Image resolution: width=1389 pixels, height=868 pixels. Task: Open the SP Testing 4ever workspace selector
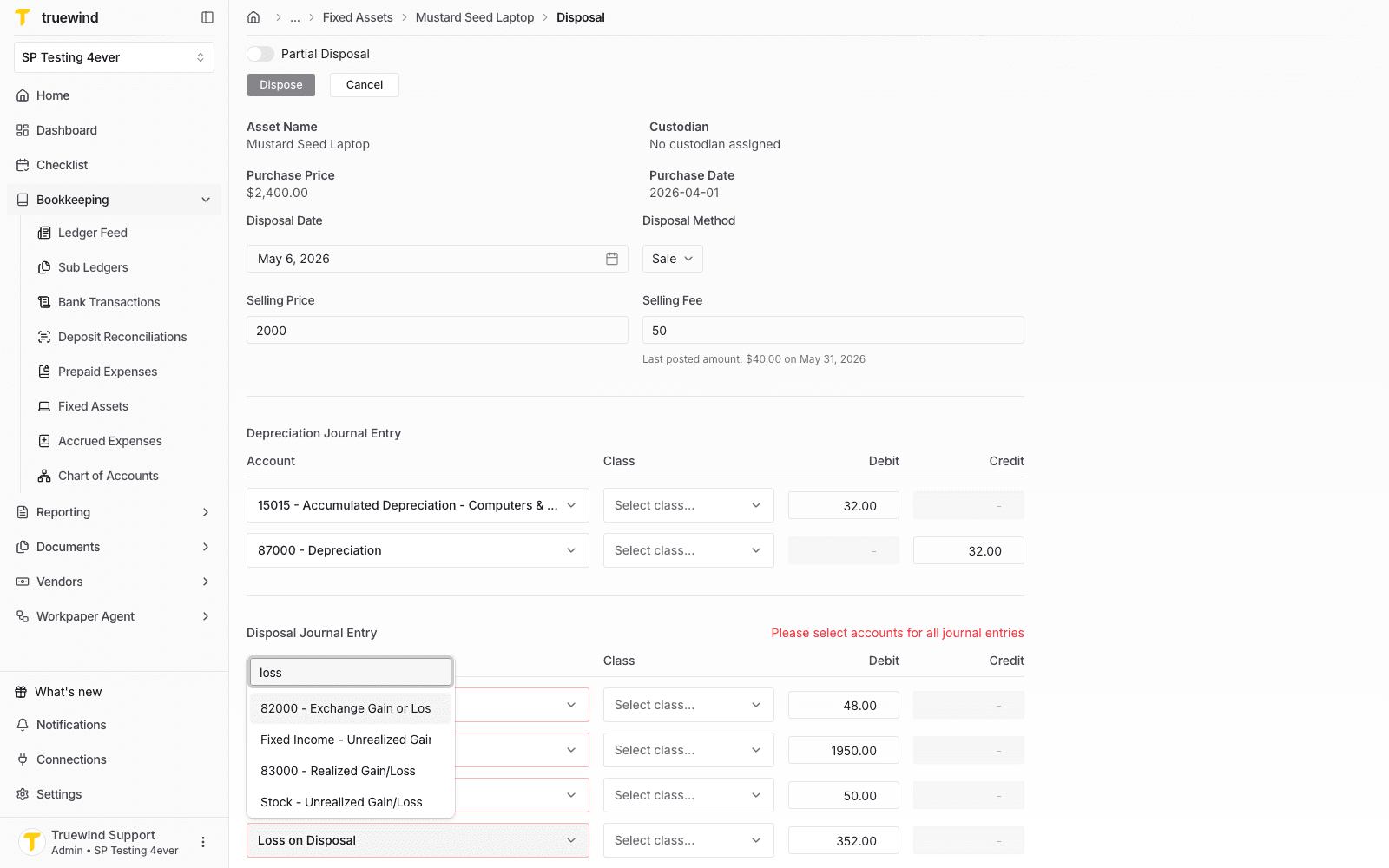point(114,57)
